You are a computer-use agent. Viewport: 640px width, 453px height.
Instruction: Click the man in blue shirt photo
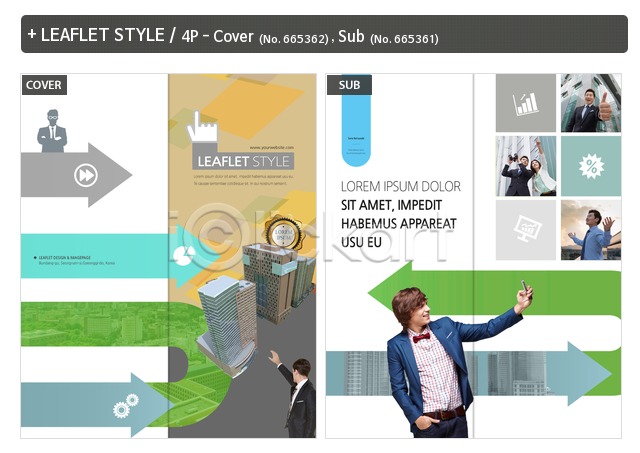click(x=591, y=230)
